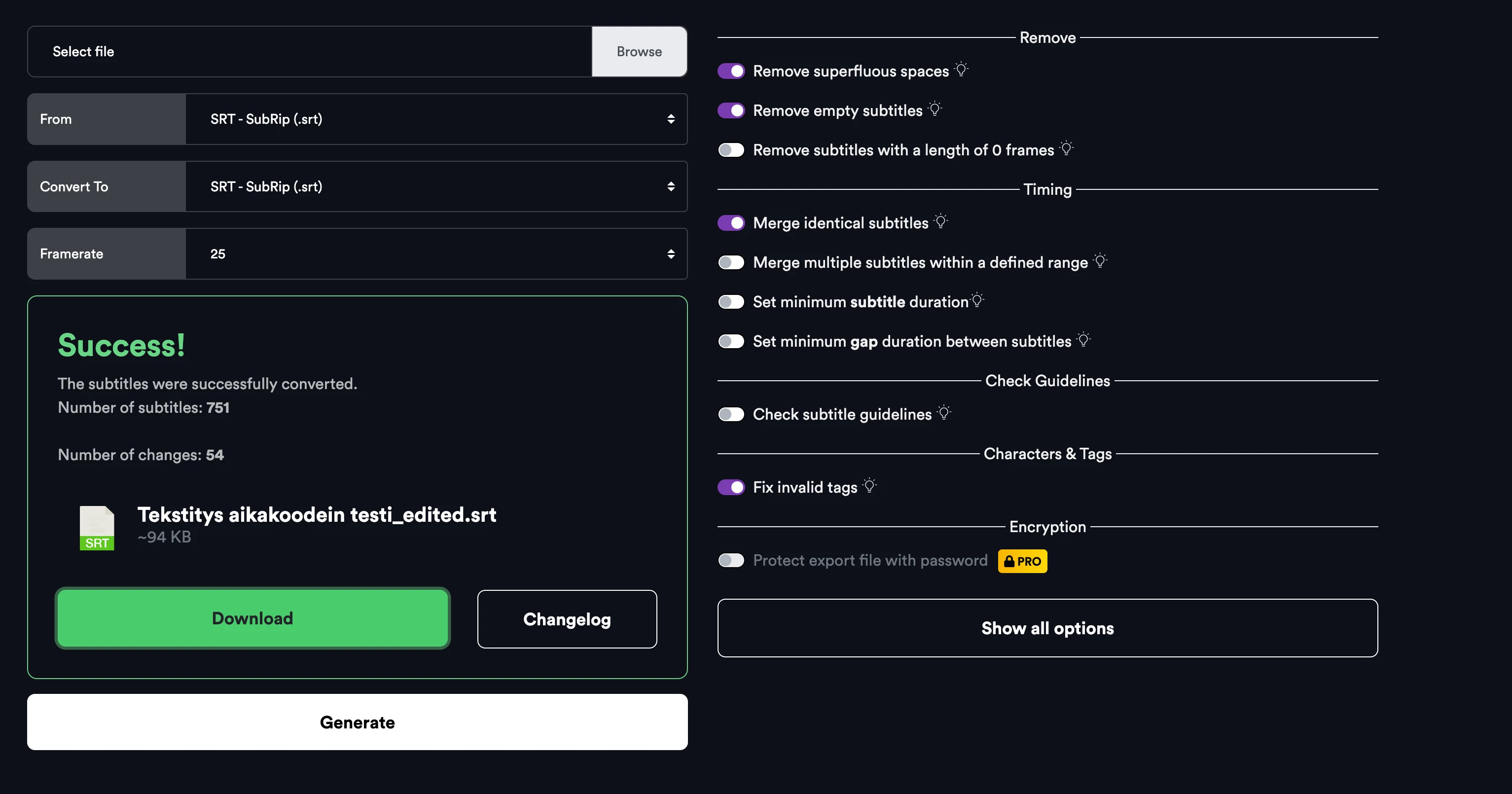This screenshot has width=1512, height=794.
Task: Click hint icon beside Check subtitle guidelines
Action: 944,413
